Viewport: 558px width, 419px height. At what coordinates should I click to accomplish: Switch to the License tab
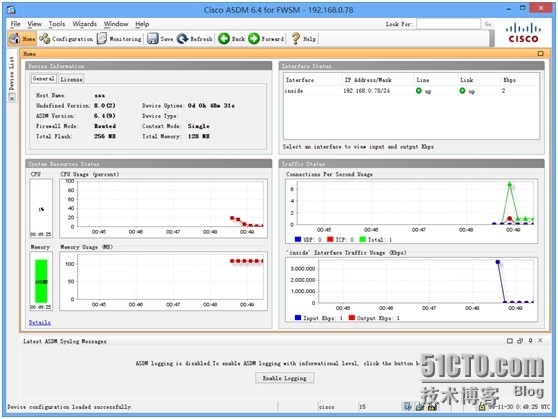(x=71, y=79)
